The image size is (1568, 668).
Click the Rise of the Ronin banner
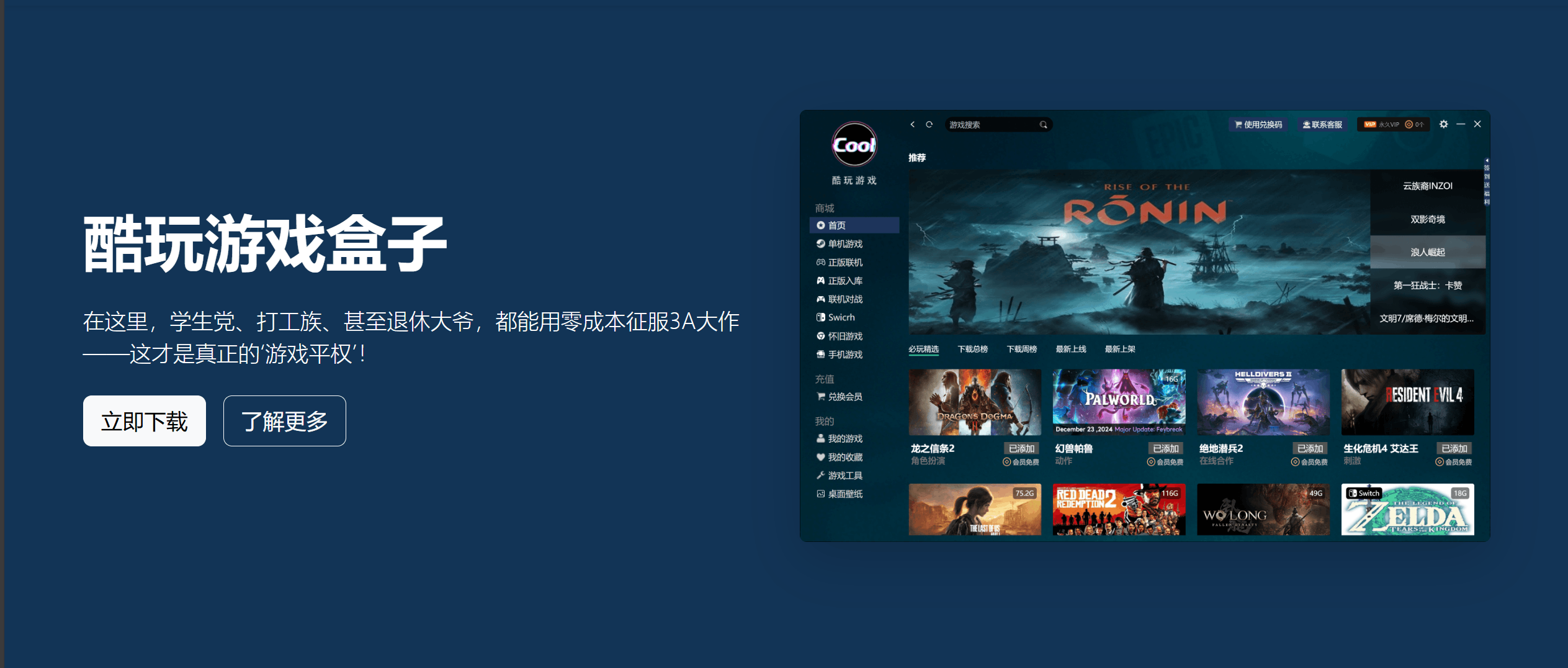pos(1139,252)
